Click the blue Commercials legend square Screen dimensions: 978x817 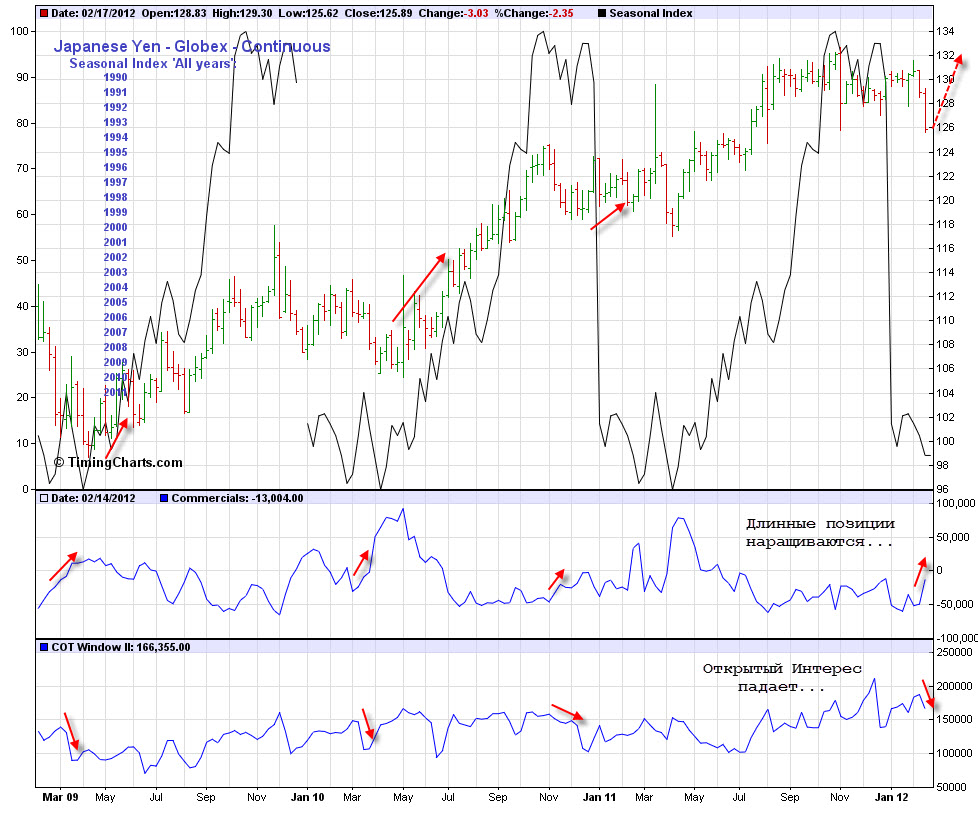[x=164, y=498]
